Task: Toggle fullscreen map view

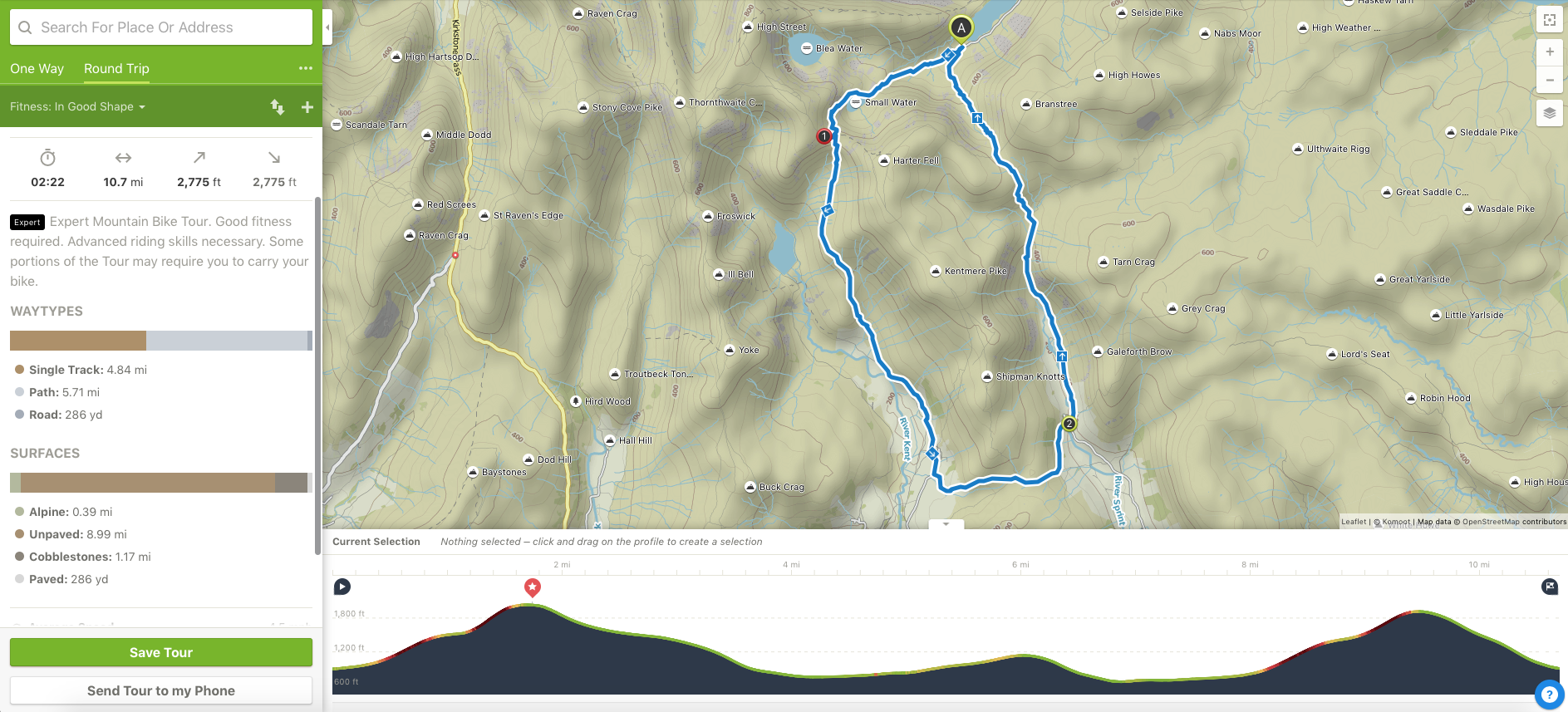Action: pos(1549,20)
